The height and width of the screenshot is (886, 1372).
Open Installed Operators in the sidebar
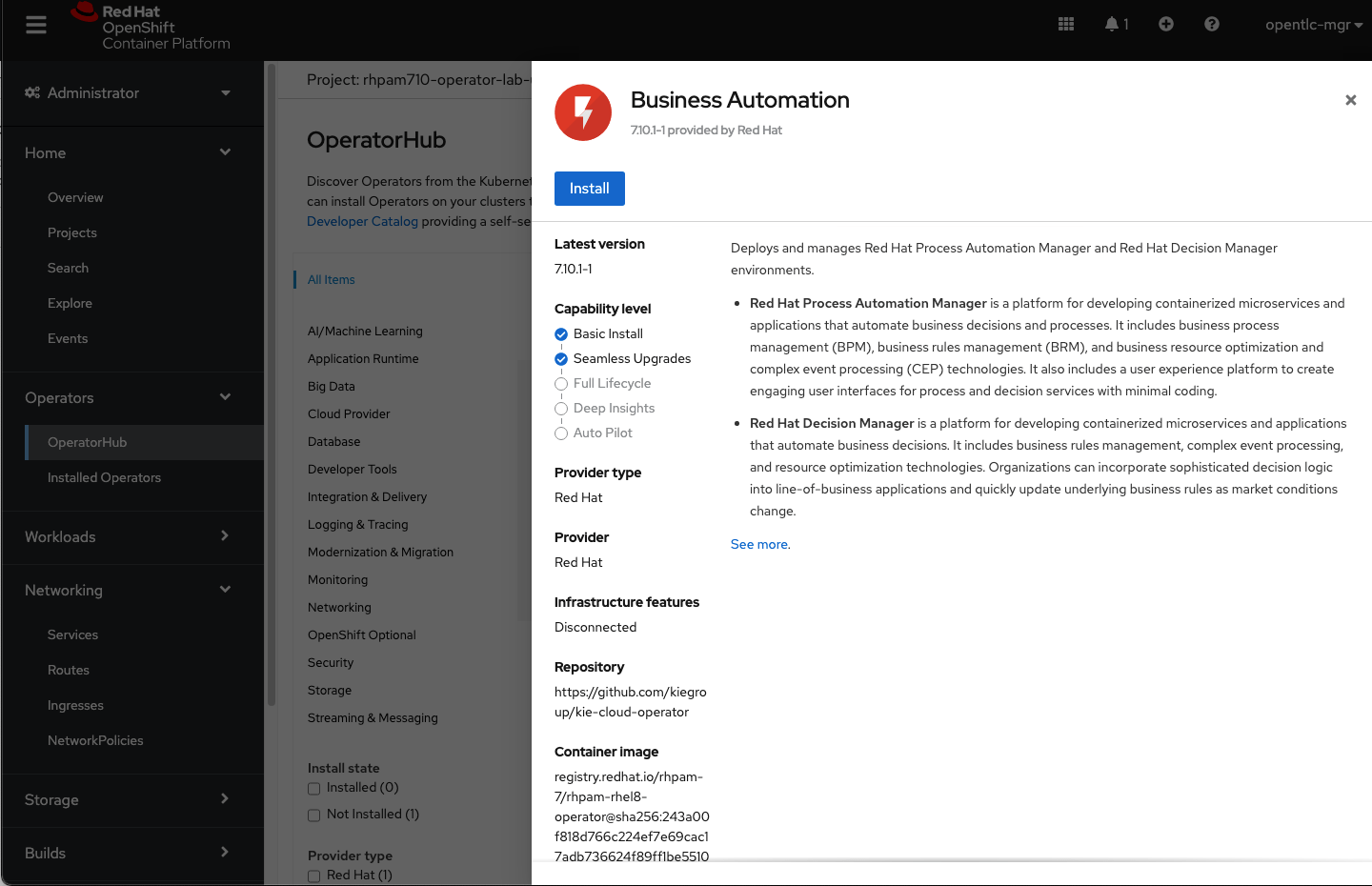(x=104, y=477)
